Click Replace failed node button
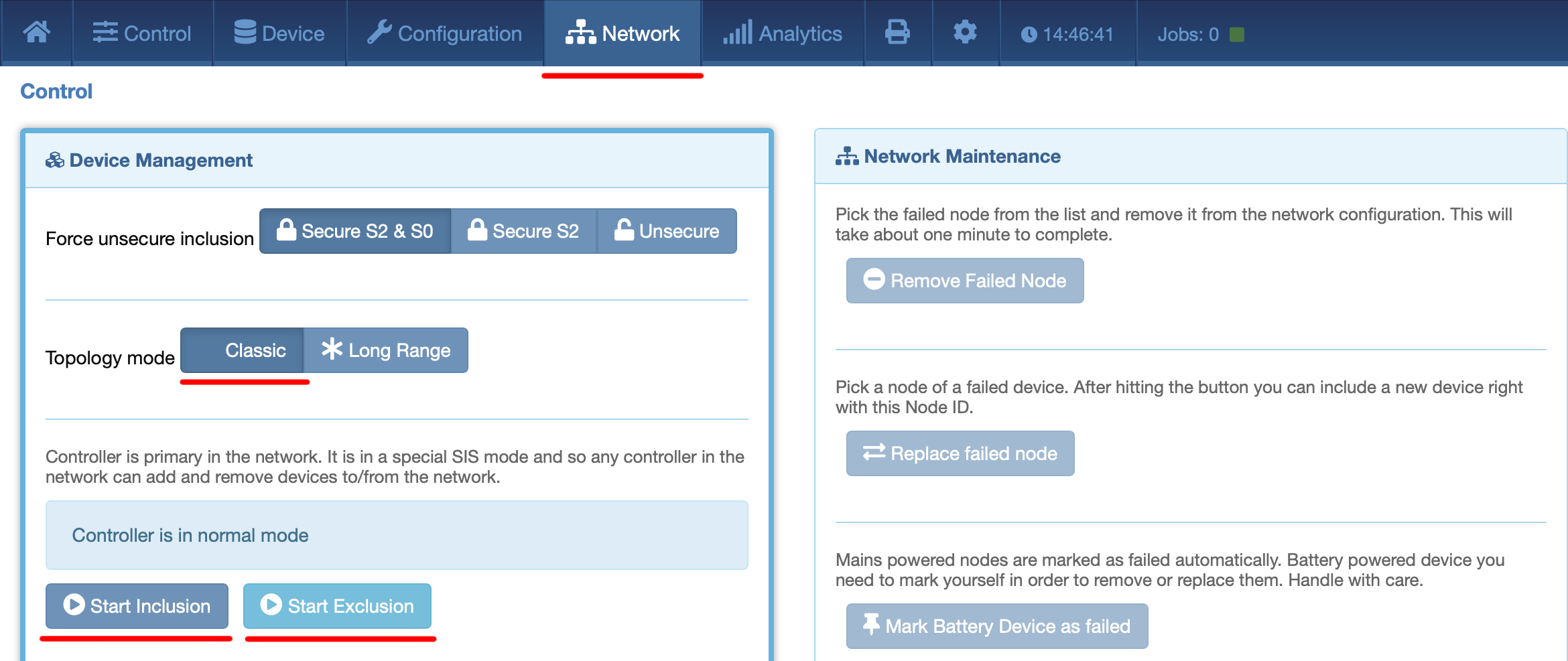 click(960, 453)
